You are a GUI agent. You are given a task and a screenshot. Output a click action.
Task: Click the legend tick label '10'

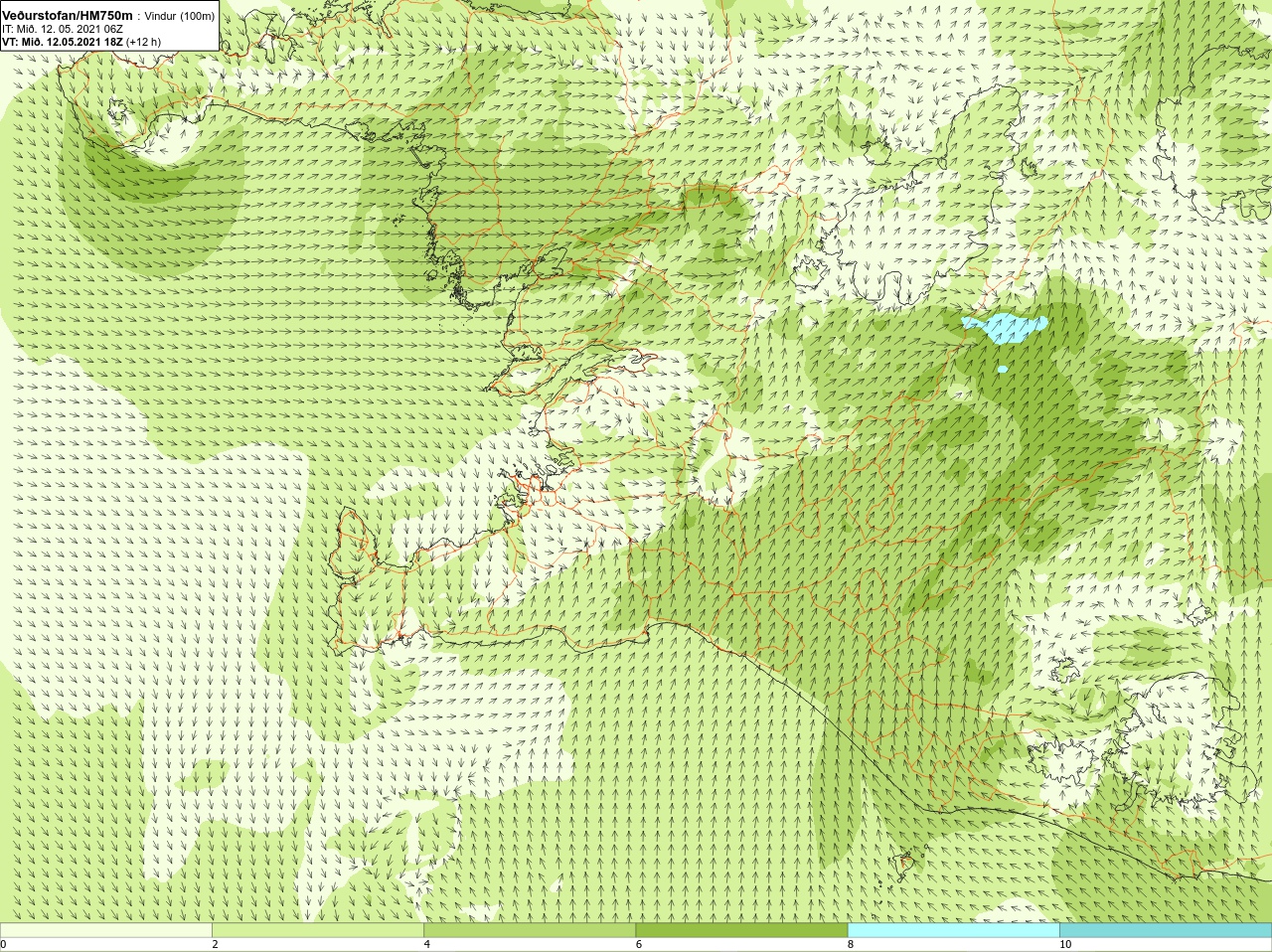1065,944
